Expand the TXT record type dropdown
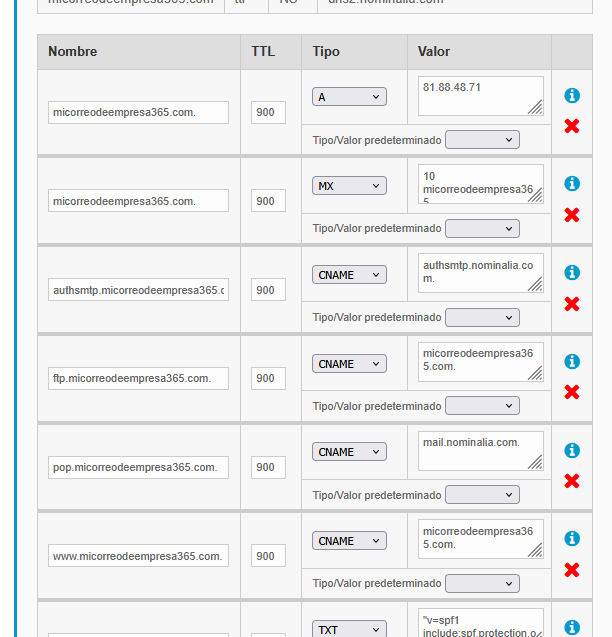Screen dimensions: 612x637 coord(349,630)
